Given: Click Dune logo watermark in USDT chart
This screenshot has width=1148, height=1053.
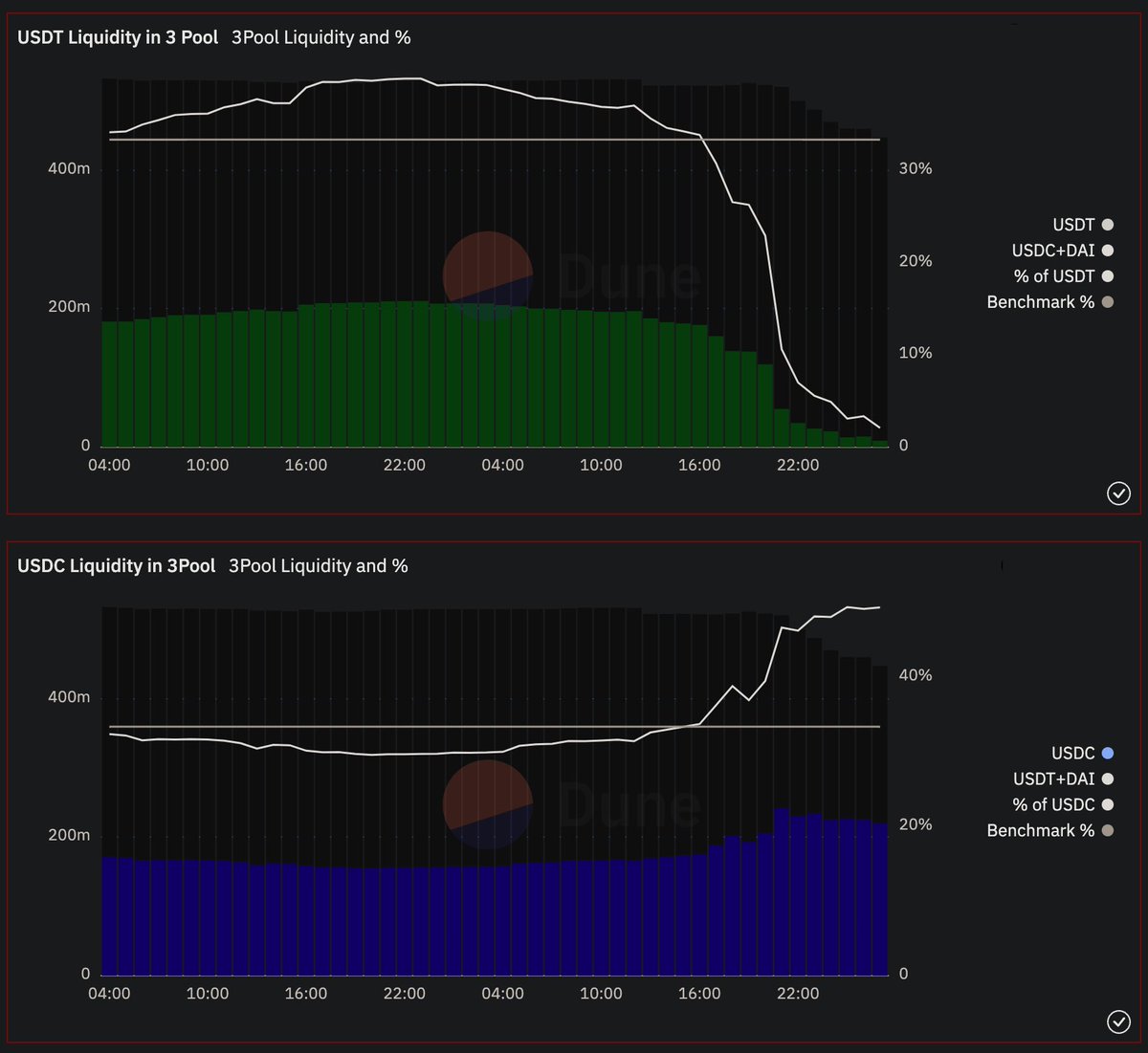Looking at the screenshot, I should click(x=488, y=275).
